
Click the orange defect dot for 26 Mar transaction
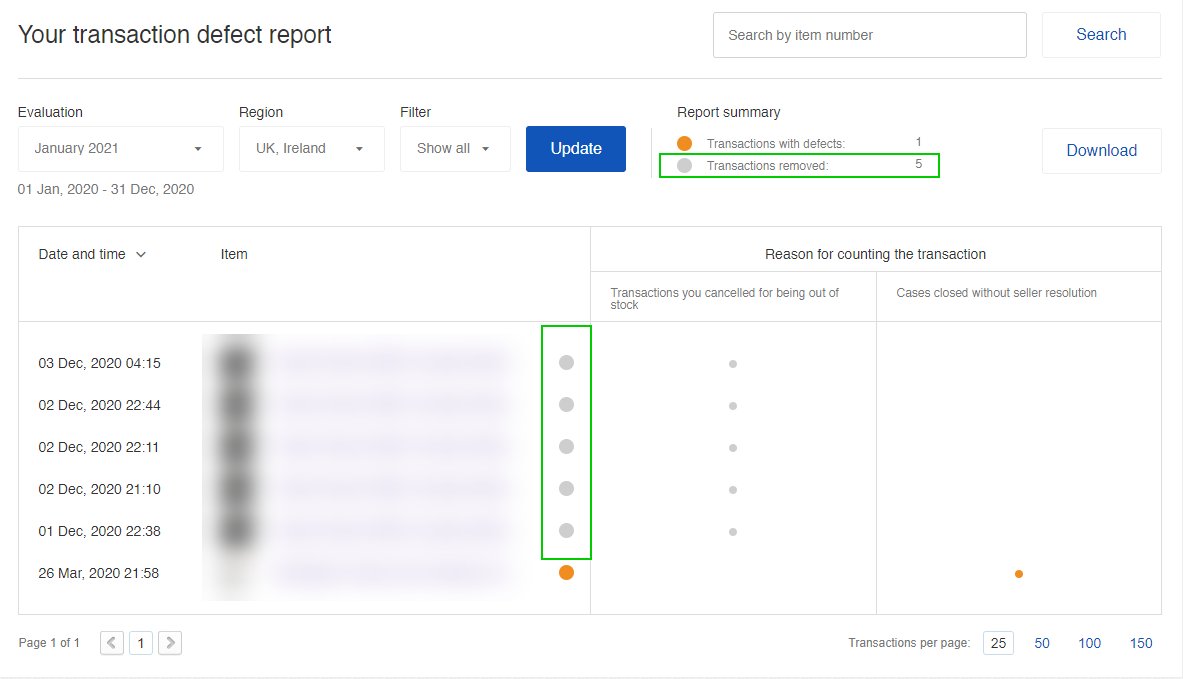point(566,573)
